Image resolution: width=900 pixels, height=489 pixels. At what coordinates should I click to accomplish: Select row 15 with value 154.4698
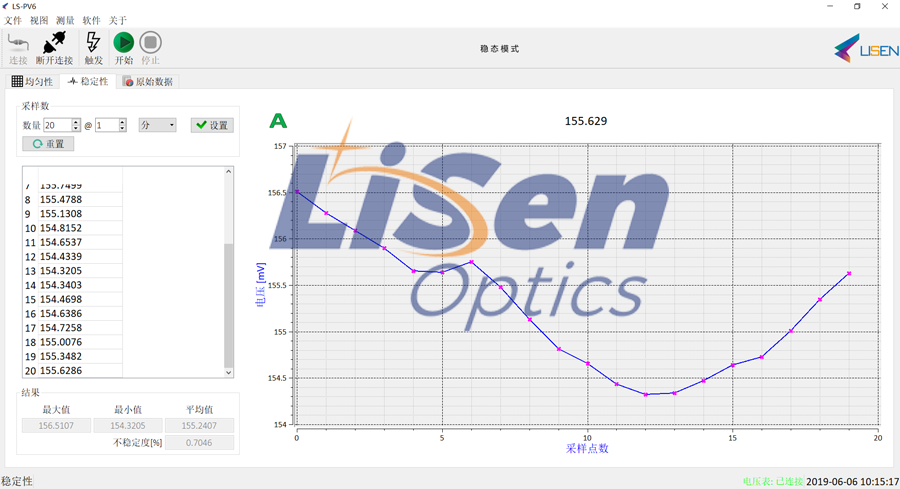click(x=60, y=299)
